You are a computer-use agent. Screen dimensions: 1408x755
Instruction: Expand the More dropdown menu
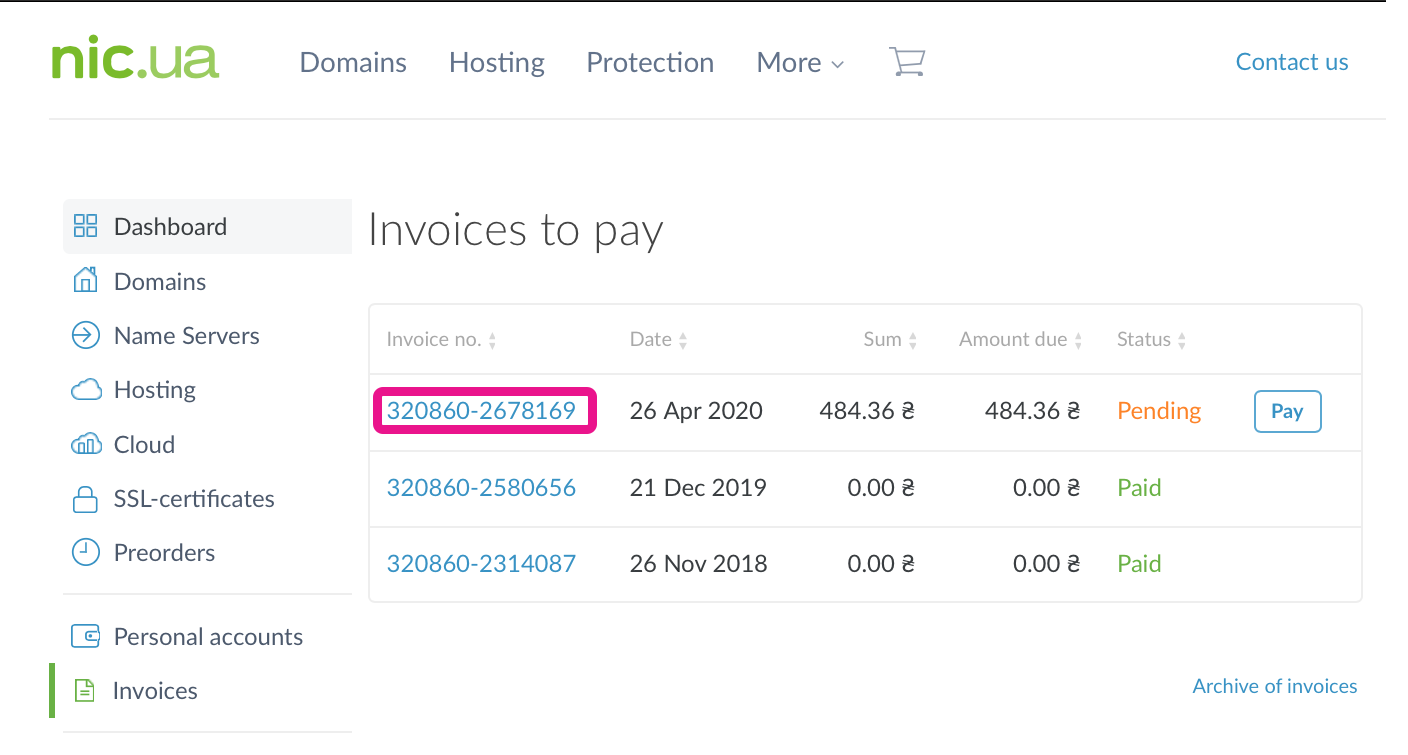click(x=800, y=63)
